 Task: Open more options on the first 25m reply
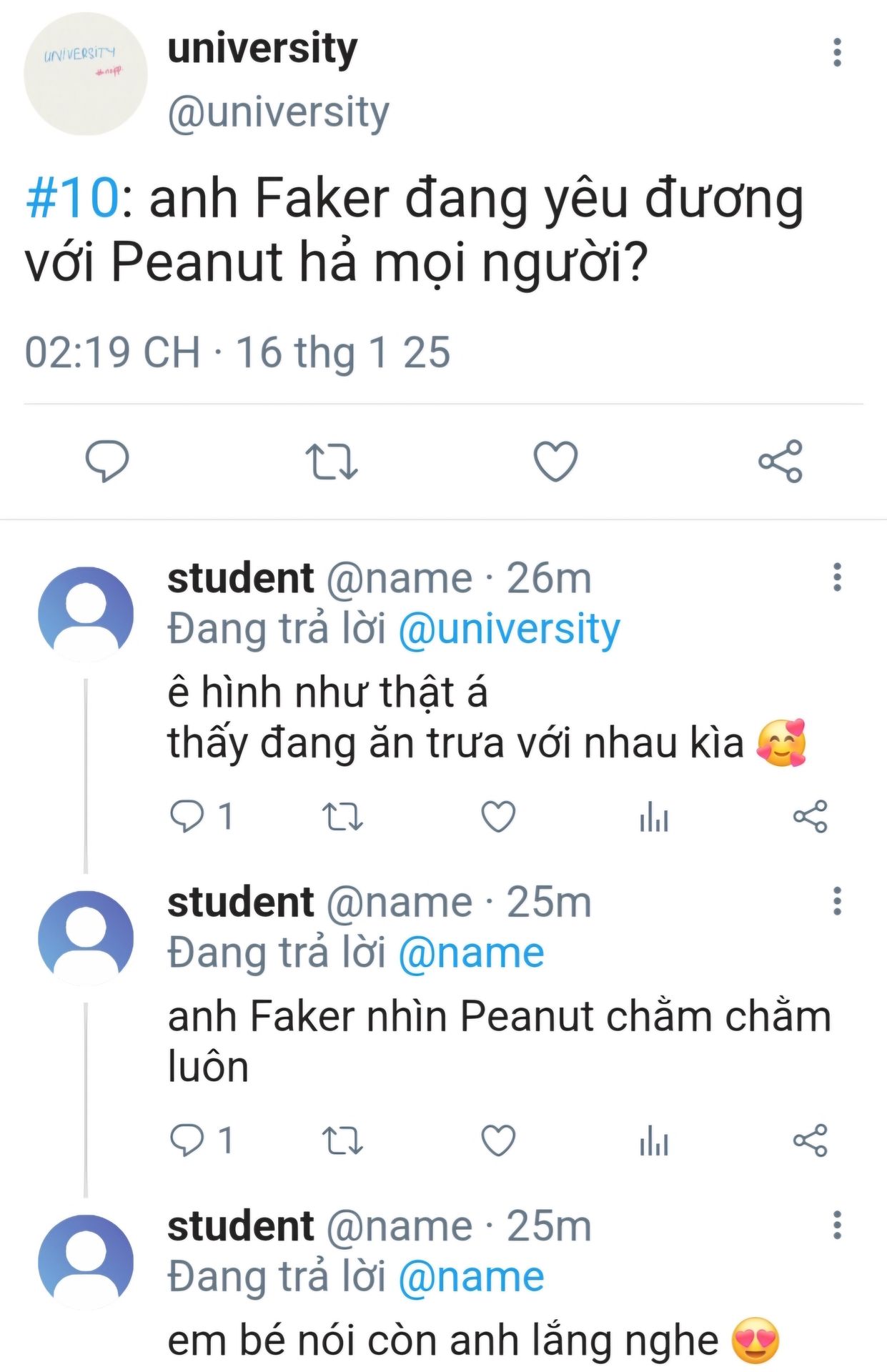point(837,901)
